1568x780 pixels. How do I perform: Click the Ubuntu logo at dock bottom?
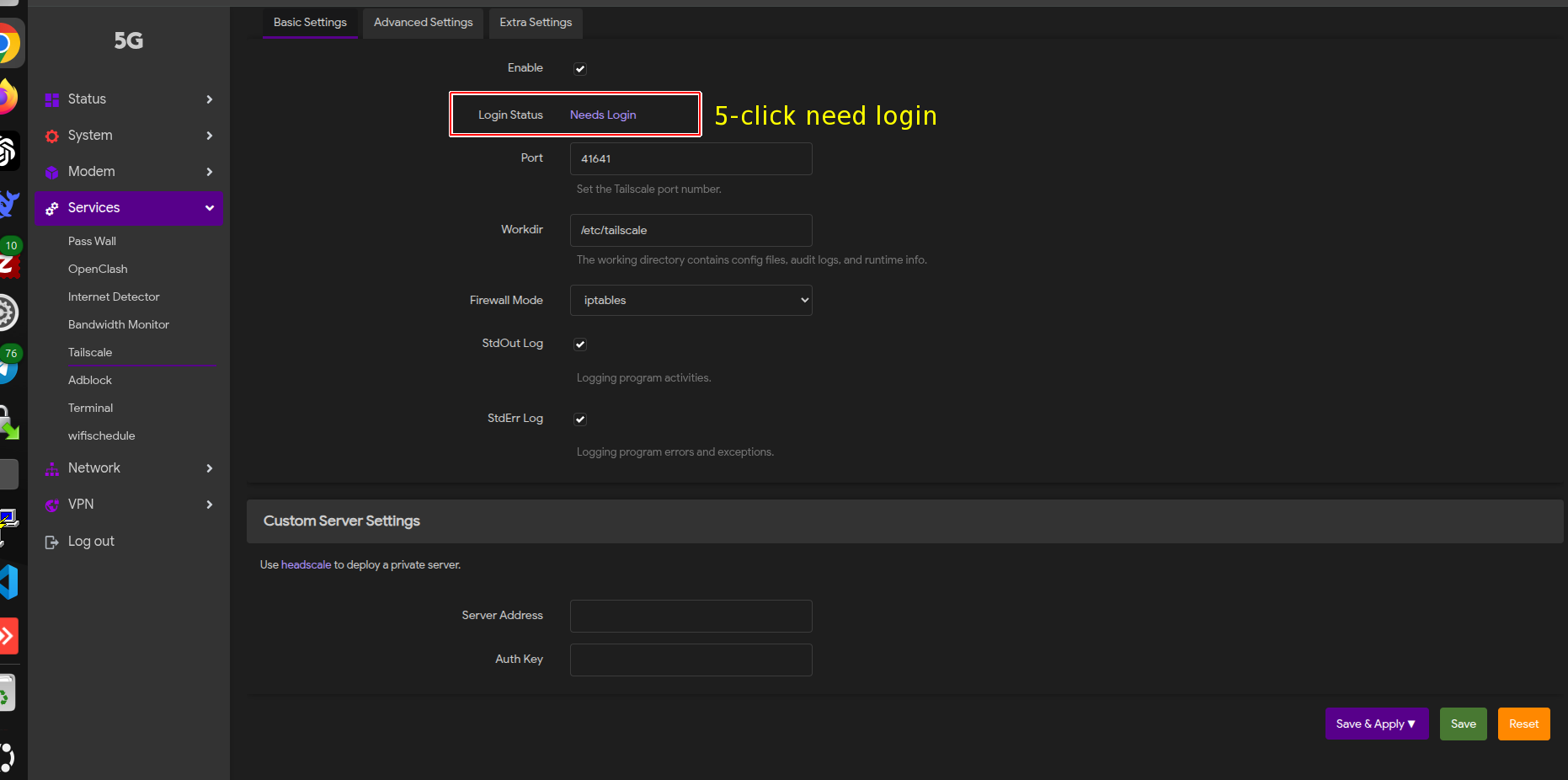point(7,757)
